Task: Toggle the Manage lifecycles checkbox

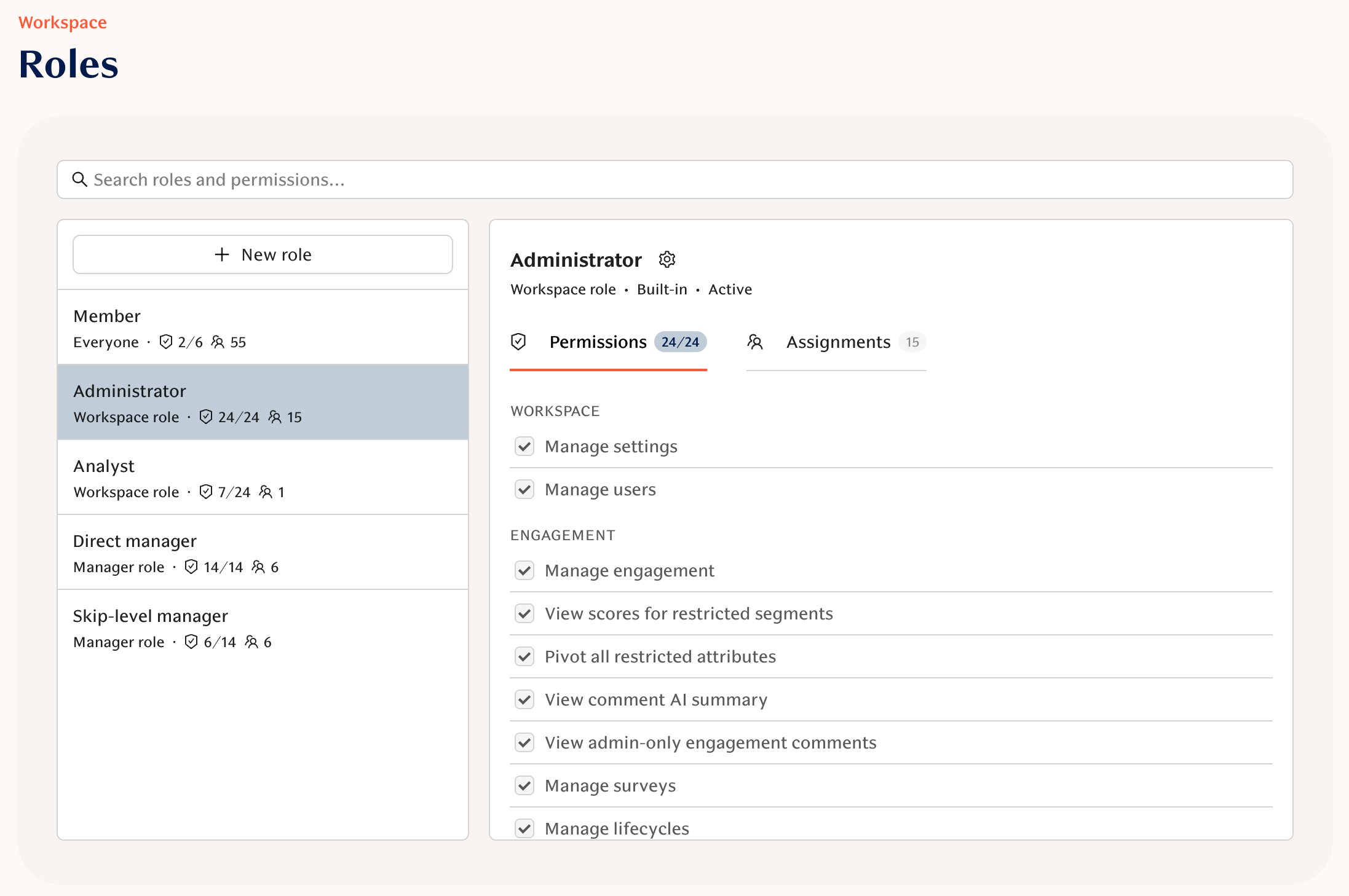Action: tap(524, 828)
